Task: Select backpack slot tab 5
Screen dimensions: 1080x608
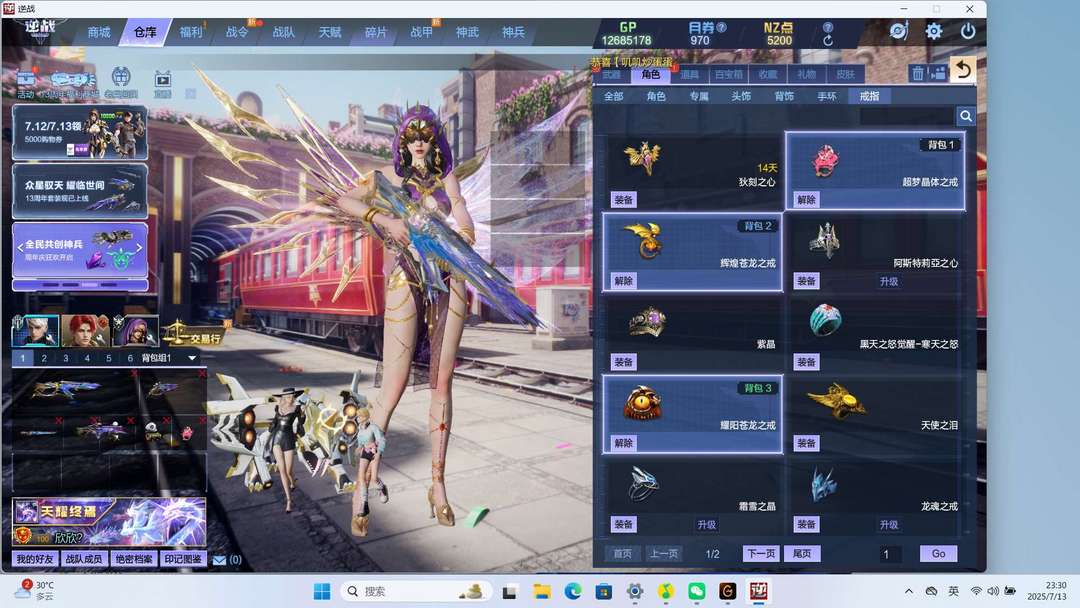Action: click(108, 358)
